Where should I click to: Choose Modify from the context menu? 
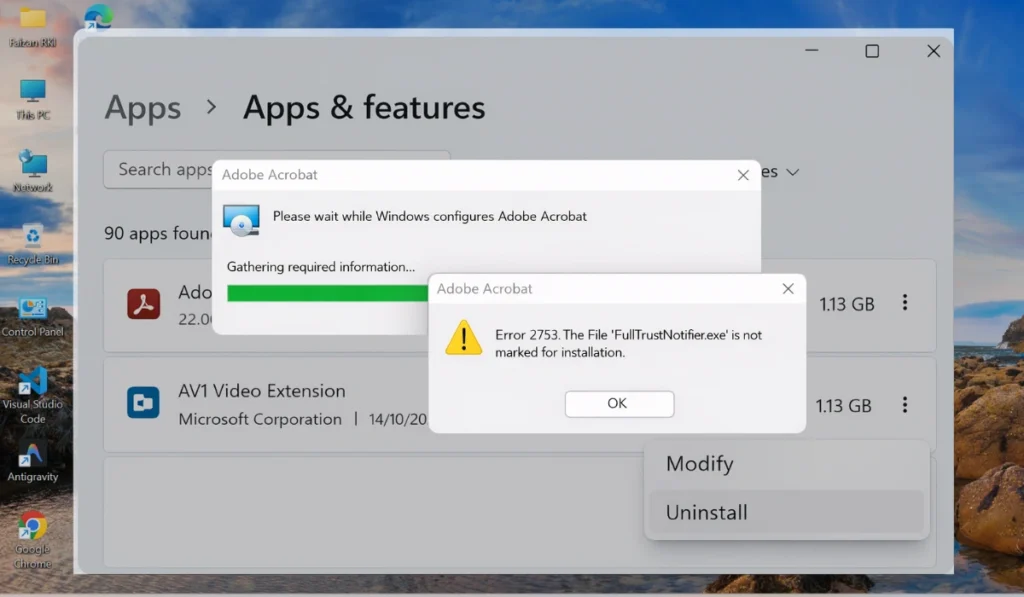point(699,464)
